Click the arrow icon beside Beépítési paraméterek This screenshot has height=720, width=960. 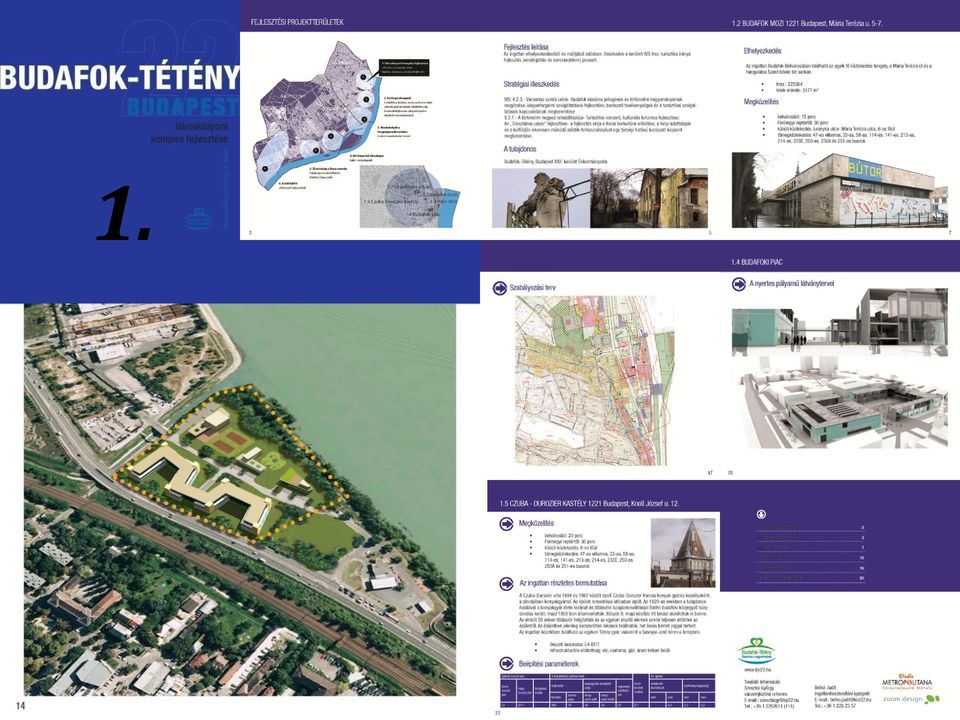tap(506, 664)
